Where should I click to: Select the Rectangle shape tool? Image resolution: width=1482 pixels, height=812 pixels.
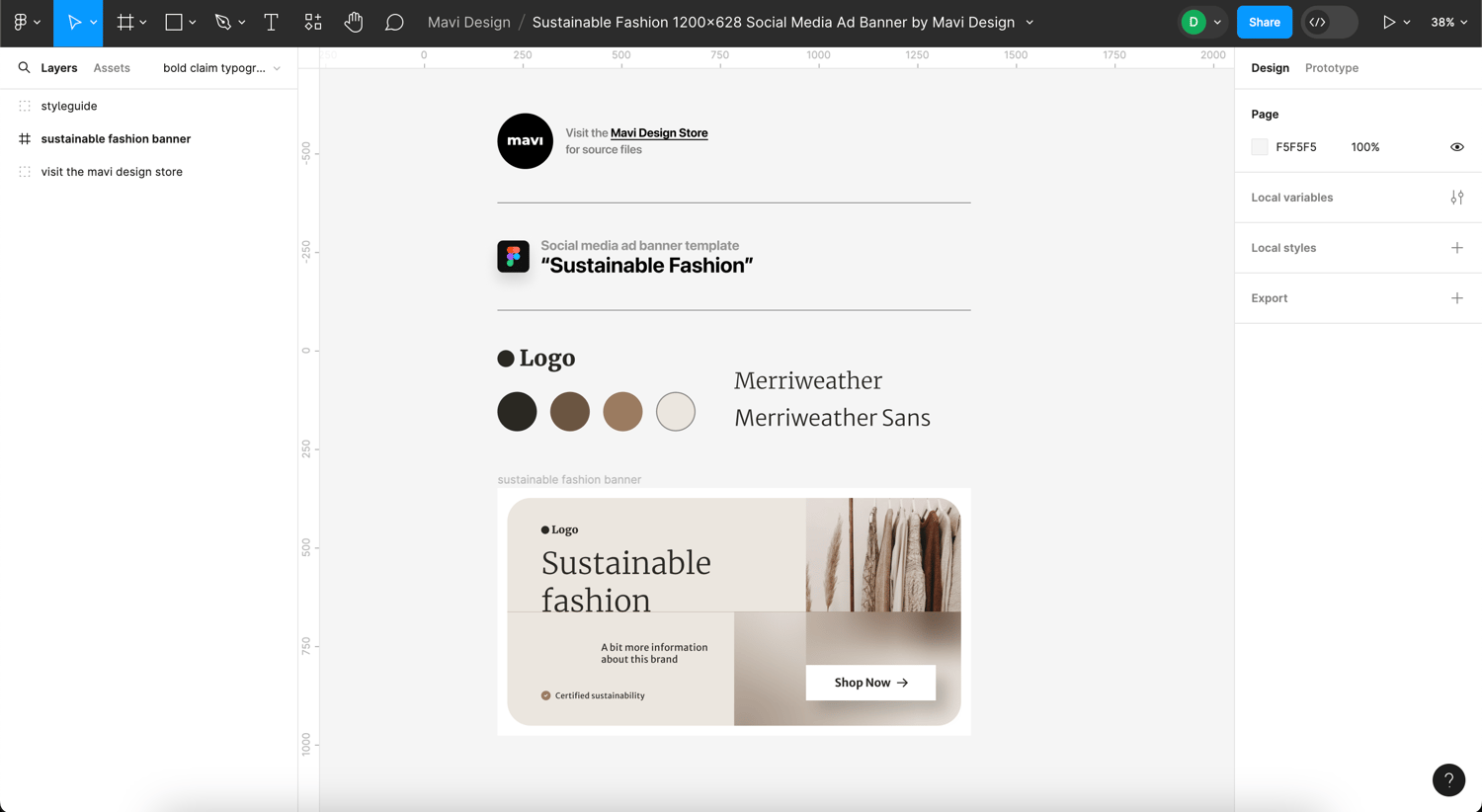click(174, 22)
